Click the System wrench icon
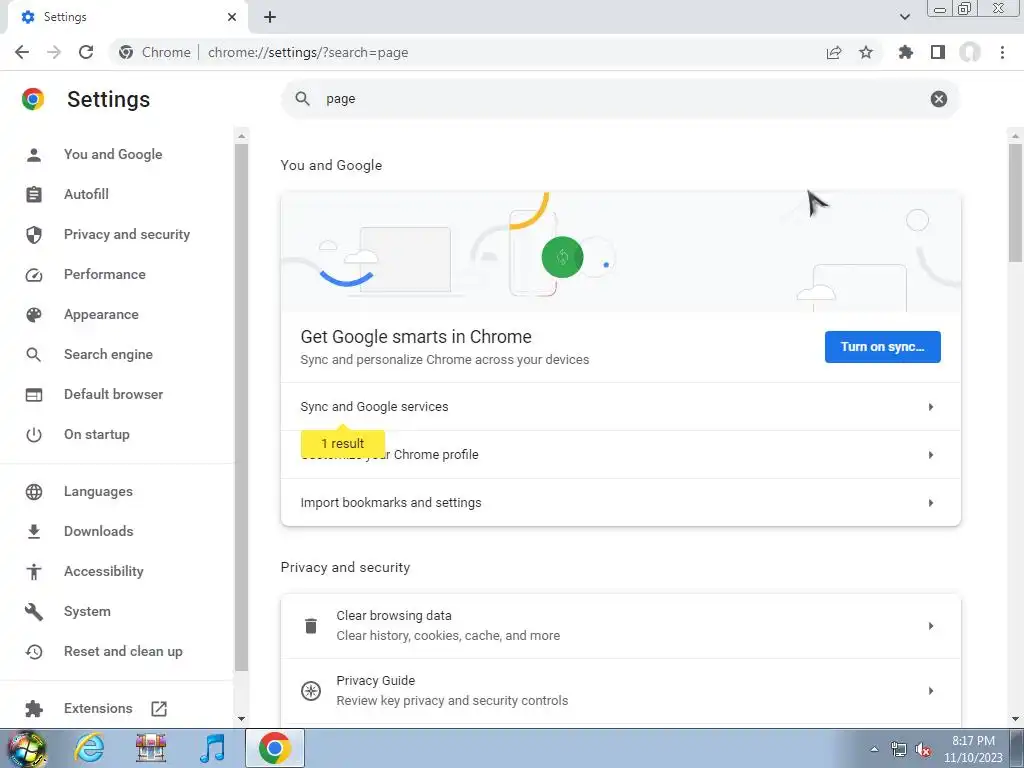 (x=34, y=612)
